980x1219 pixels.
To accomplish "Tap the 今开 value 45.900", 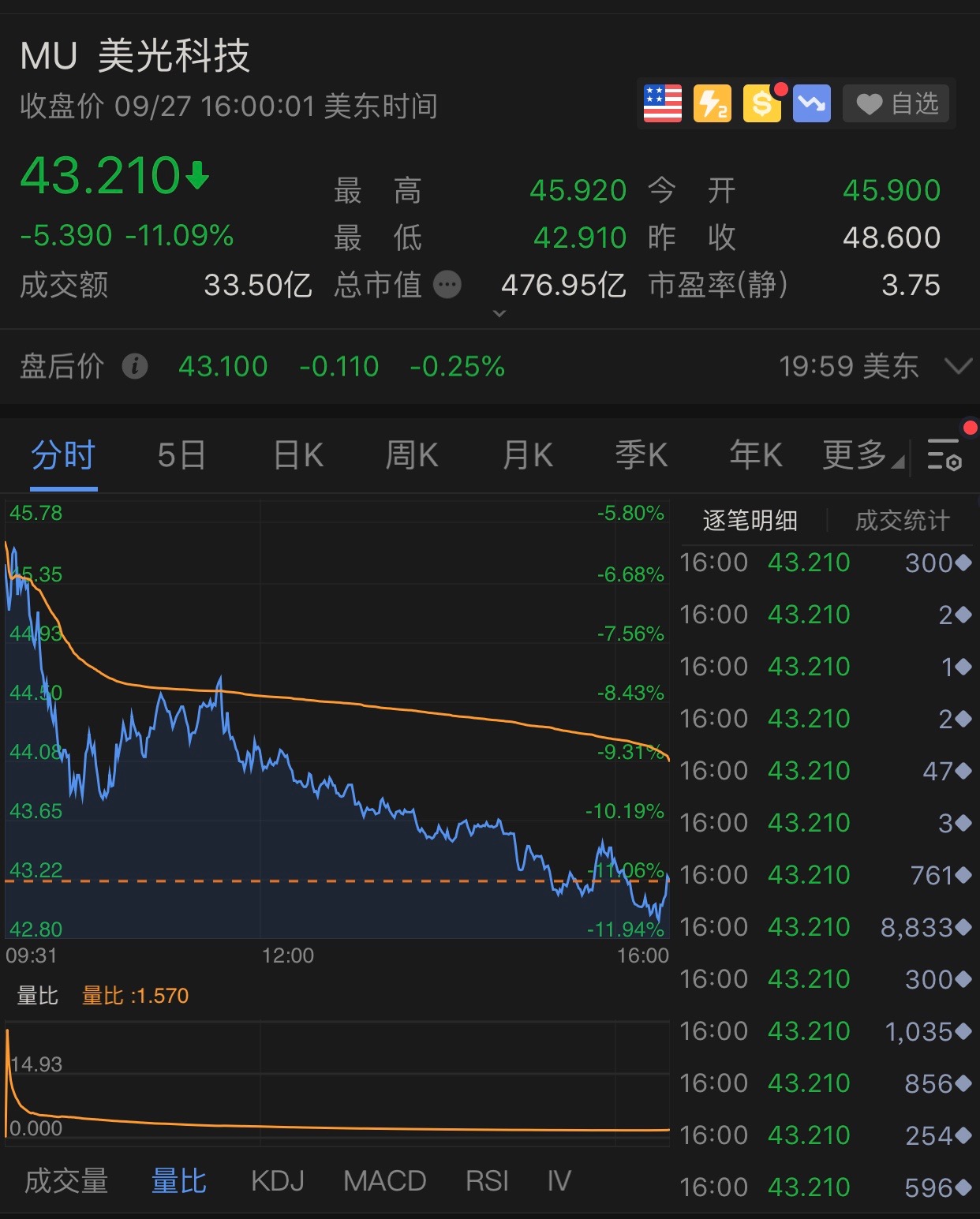I will pyautogui.click(x=892, y=190).
